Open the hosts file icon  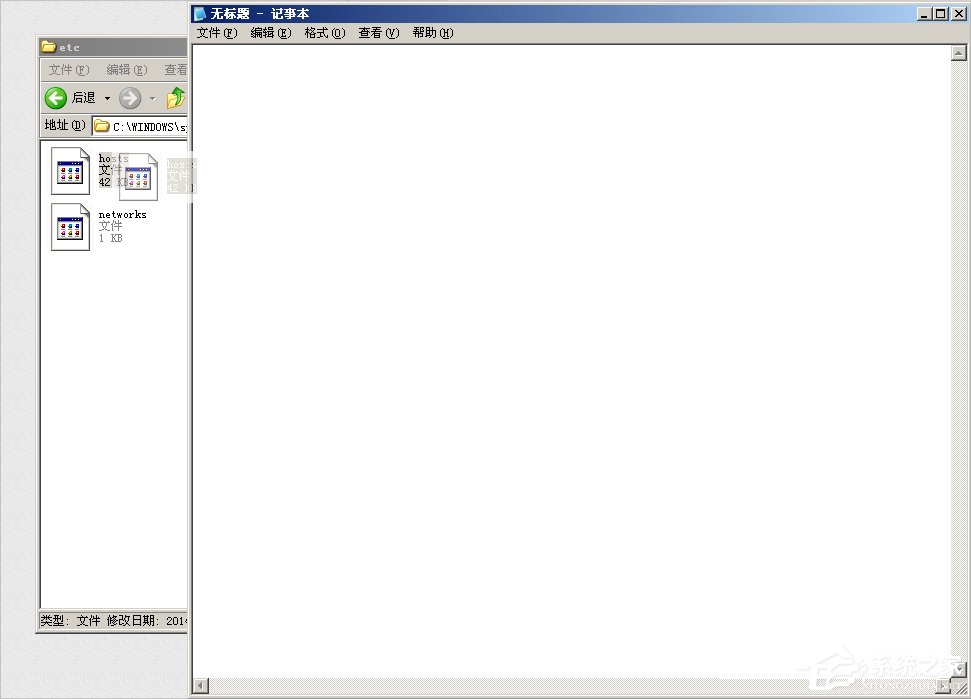click(68, 168)
